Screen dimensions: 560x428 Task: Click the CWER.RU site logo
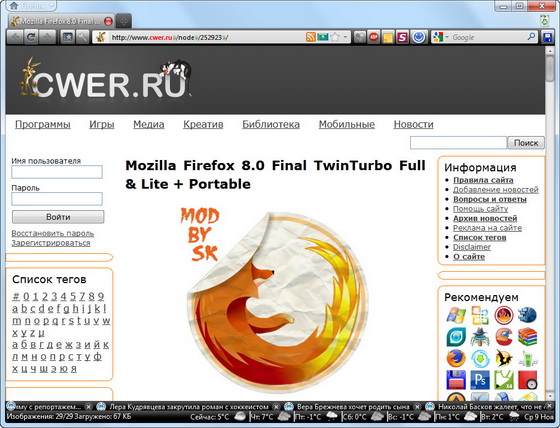[x=105, y=79]
